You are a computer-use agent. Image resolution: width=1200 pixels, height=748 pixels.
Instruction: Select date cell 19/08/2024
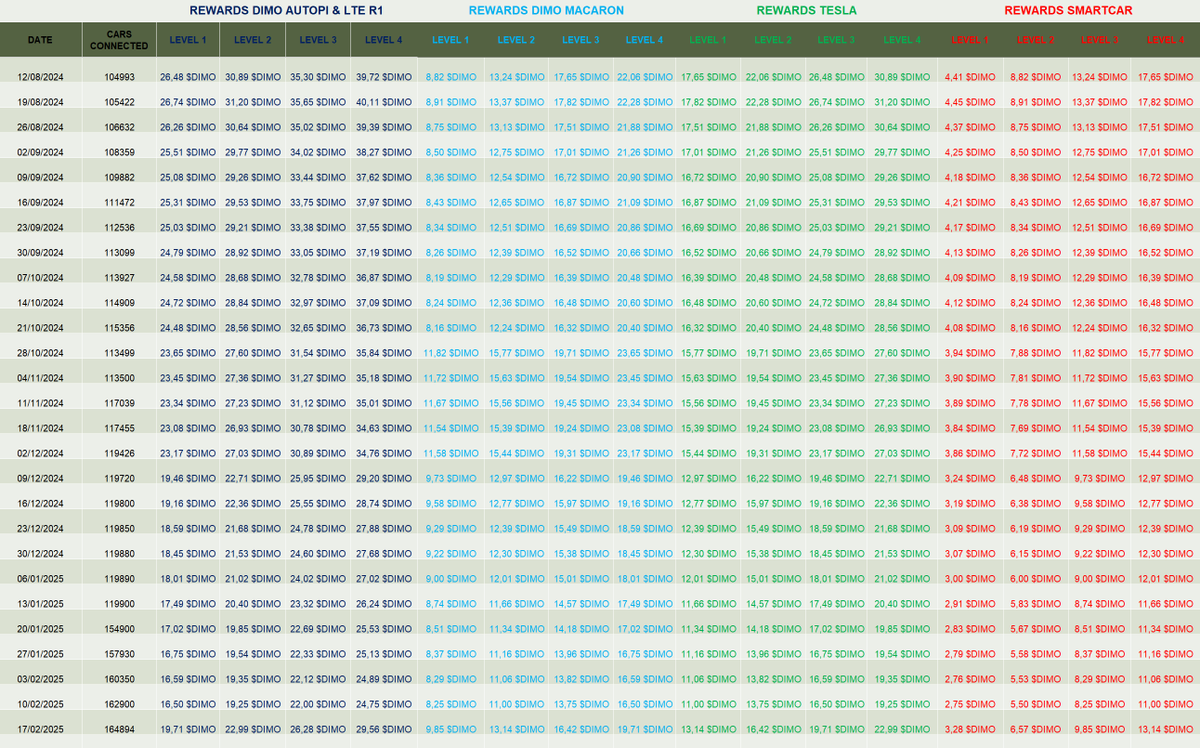click(x=40, y=102)
